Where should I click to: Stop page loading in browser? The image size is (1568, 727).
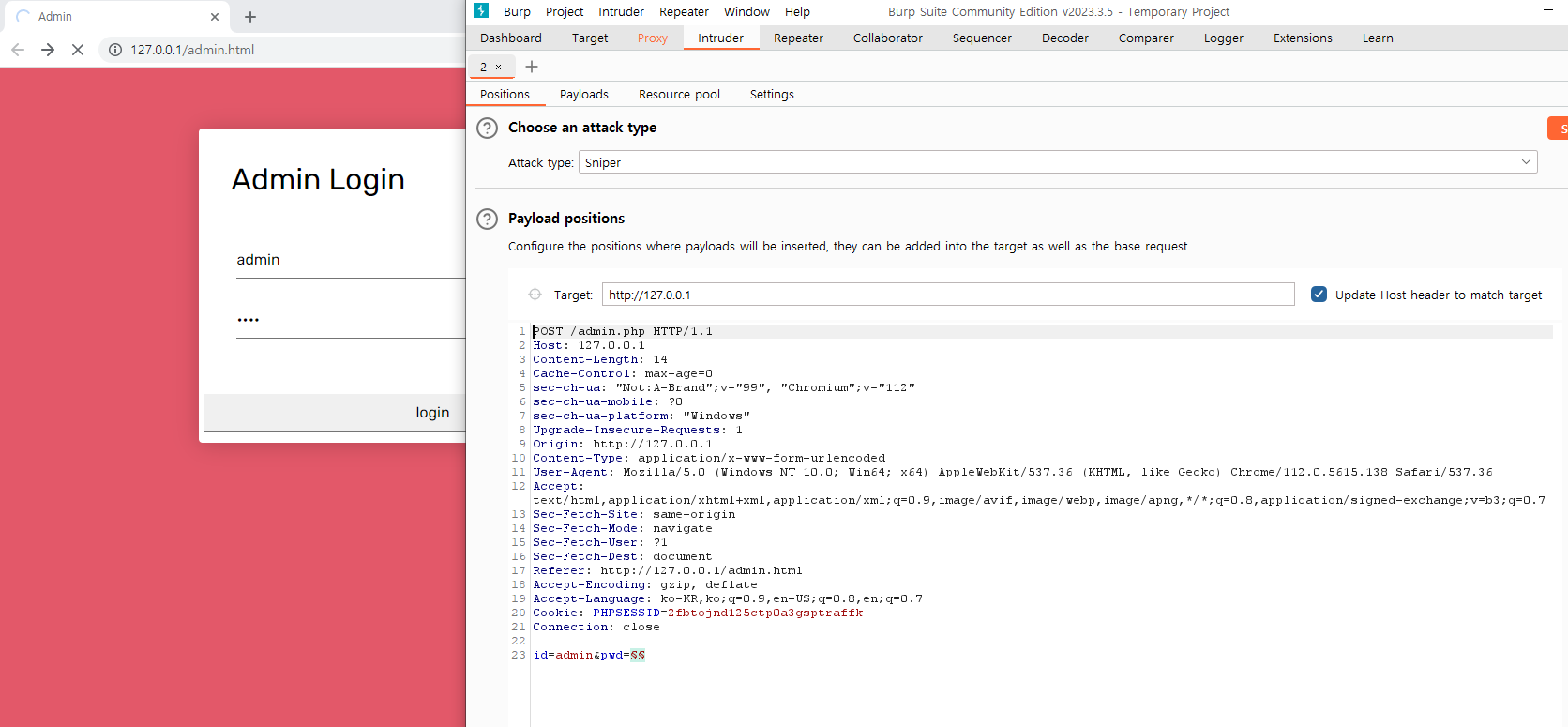point(78,50)
